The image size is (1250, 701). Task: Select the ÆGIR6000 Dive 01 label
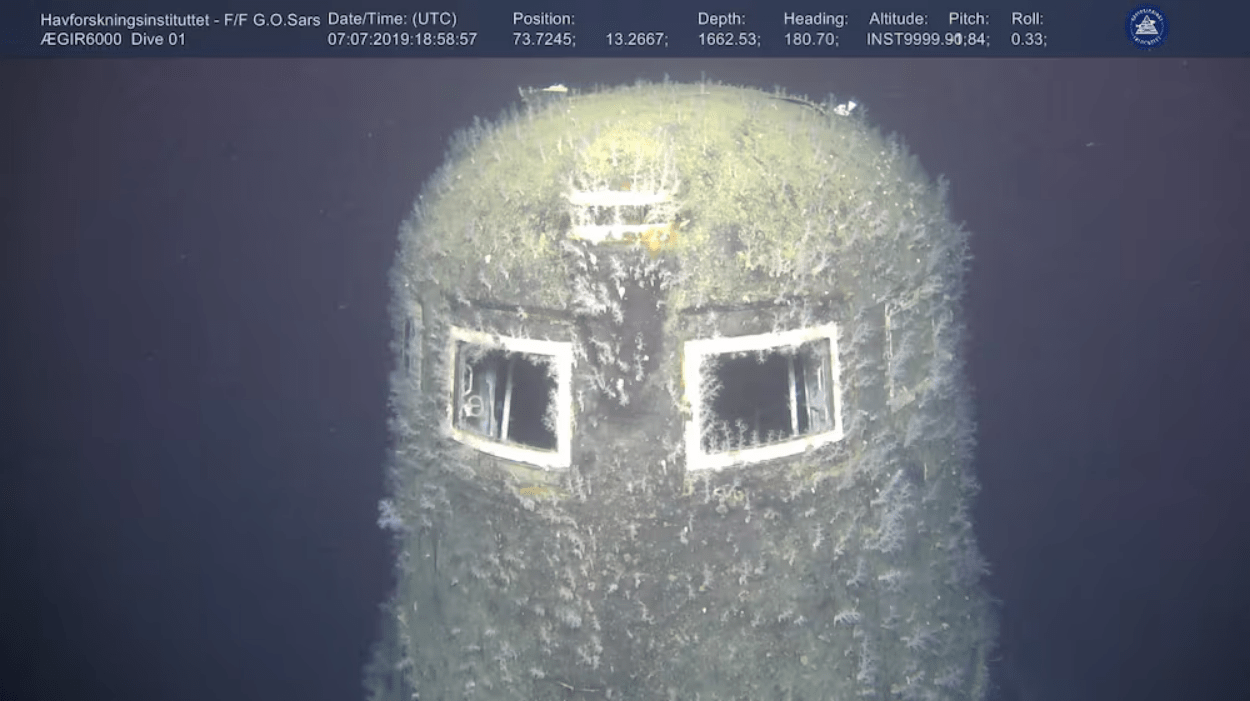112,39
